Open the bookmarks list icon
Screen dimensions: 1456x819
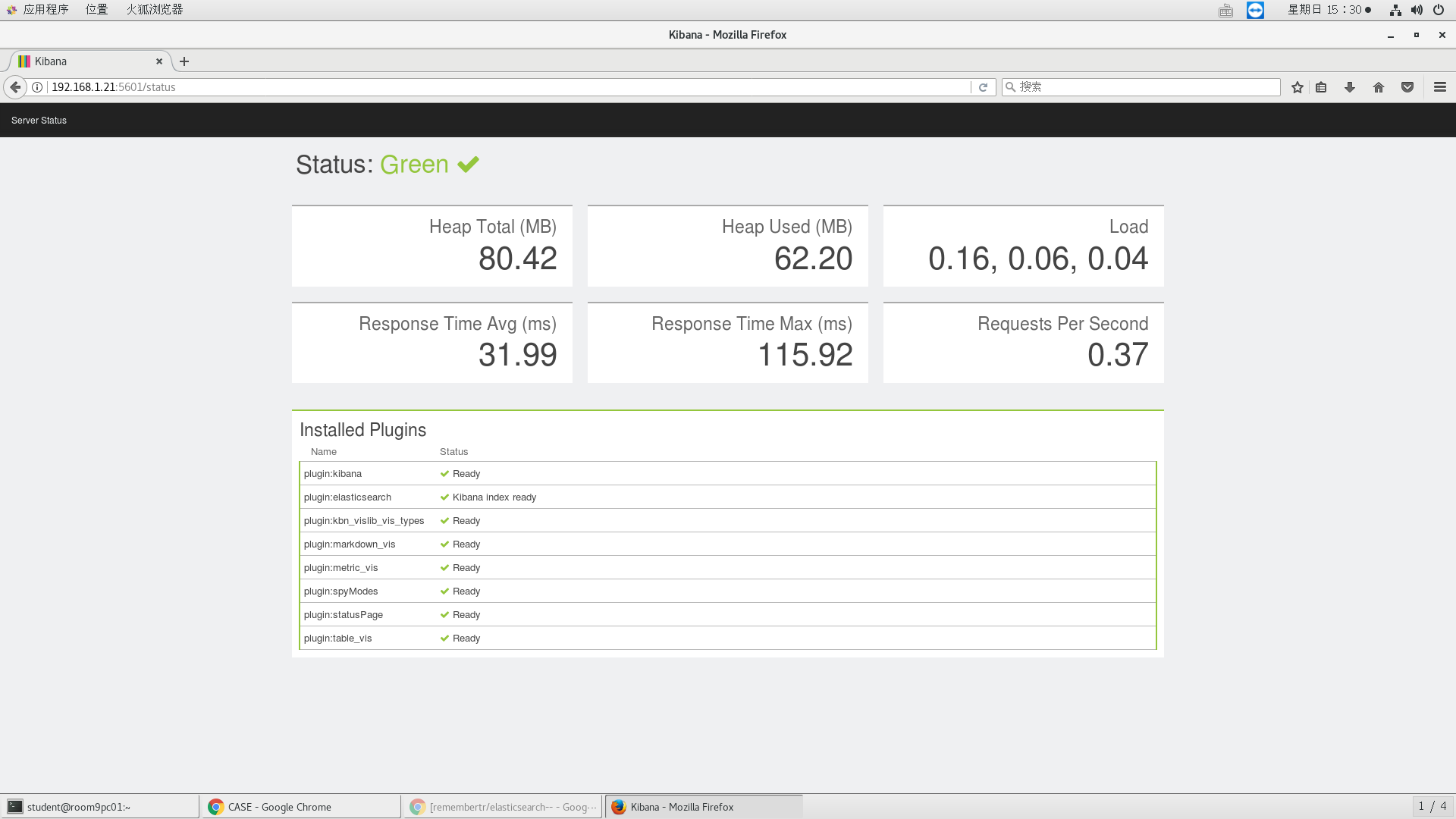[1321, 87]
